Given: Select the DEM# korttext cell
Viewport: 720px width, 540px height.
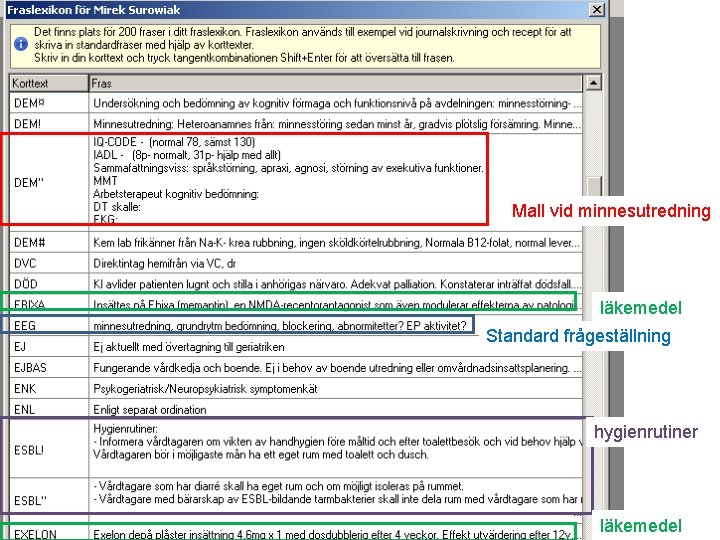Looking at the screenshot, I should click(49, 242).
